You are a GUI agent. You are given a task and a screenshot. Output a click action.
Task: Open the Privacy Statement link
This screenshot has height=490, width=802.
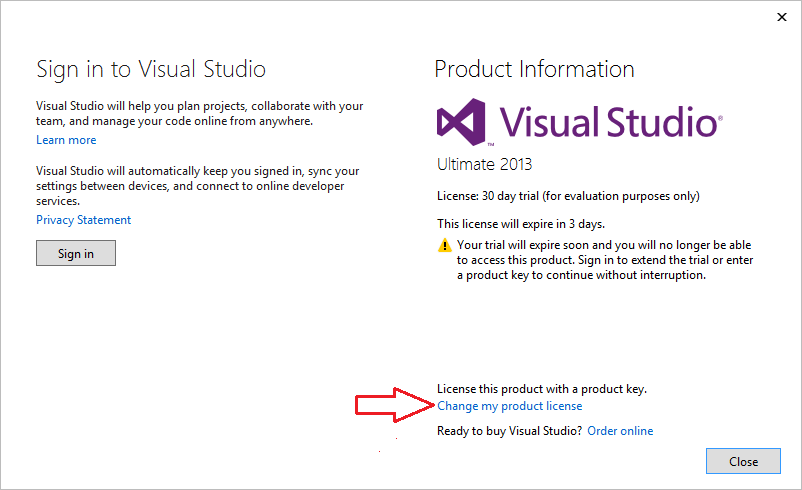[x=83, y=220]
